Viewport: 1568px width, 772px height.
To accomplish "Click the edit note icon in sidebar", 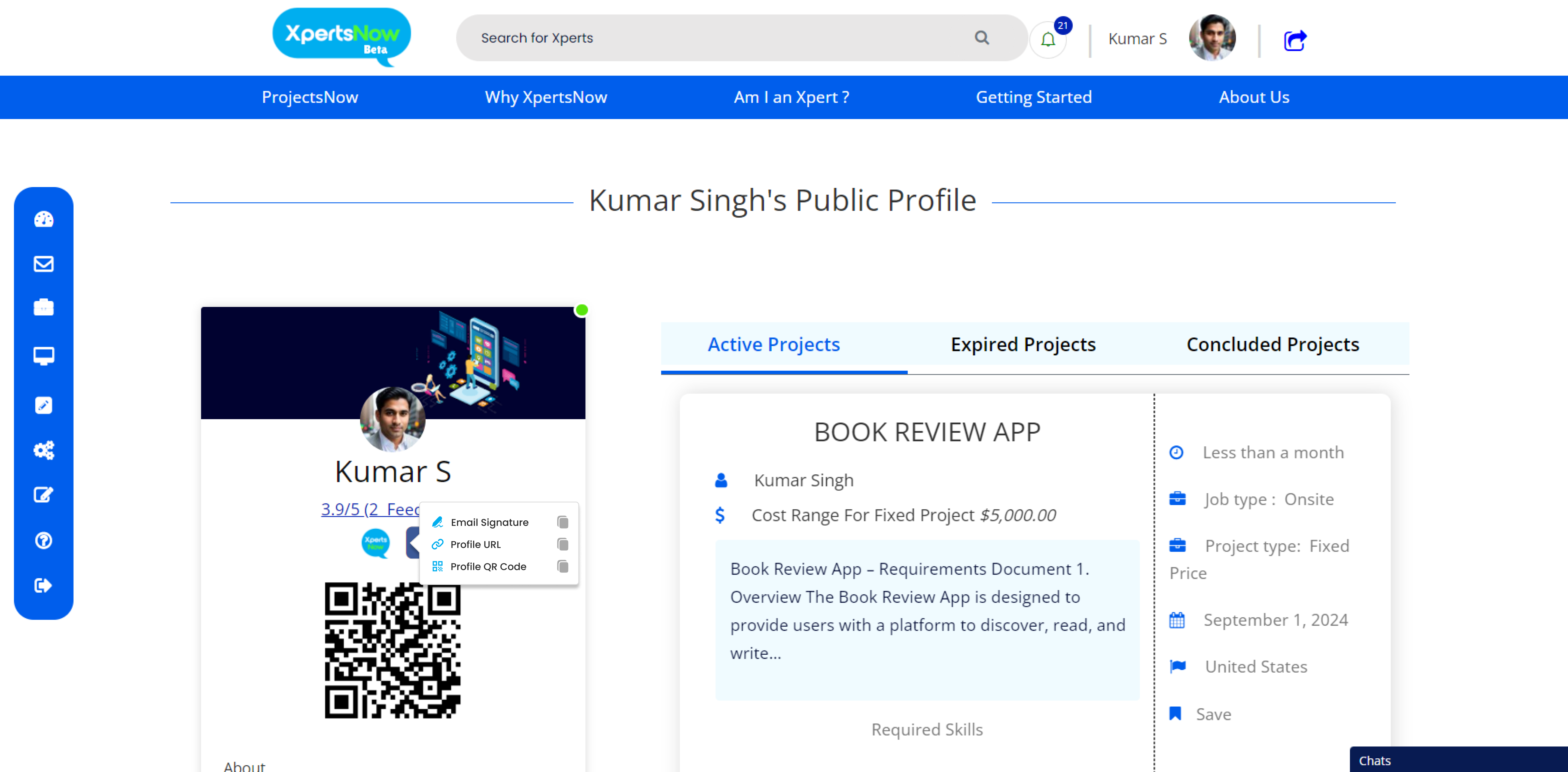I will [44, 495].
